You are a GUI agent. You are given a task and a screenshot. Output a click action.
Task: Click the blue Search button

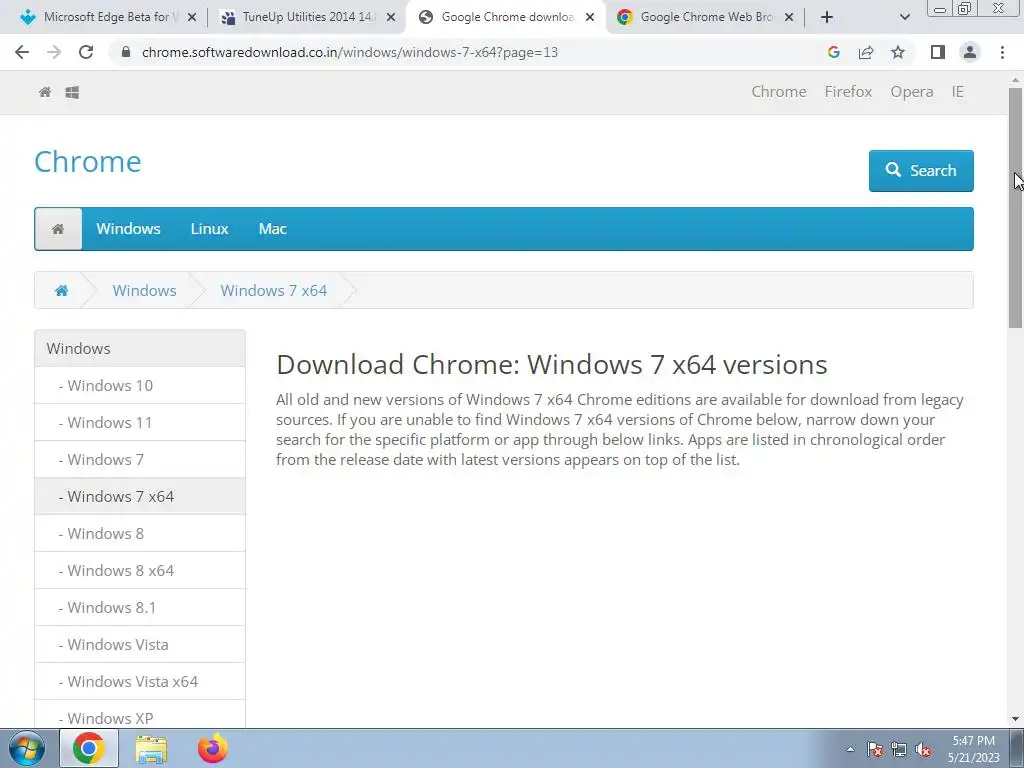(921, 170)
